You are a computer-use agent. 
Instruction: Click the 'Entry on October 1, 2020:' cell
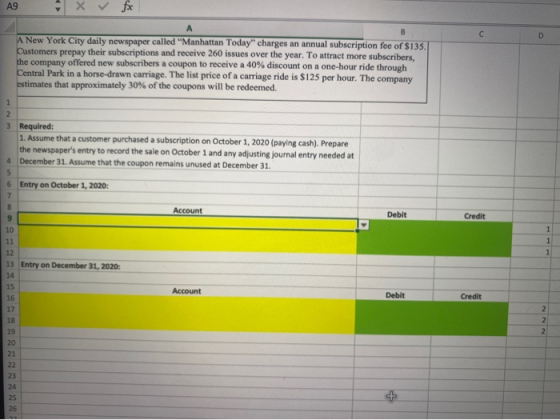(64, 185)
